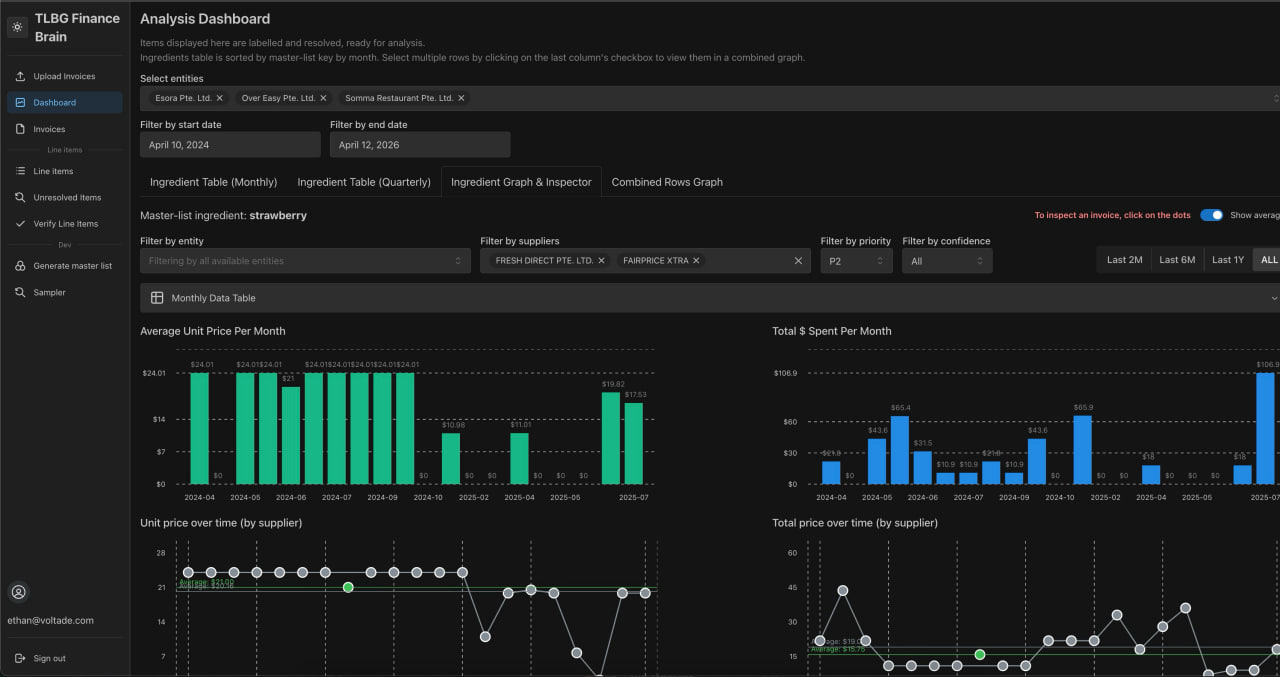
Task: Open Sampler via its search icon
Action: coord(22,292)
